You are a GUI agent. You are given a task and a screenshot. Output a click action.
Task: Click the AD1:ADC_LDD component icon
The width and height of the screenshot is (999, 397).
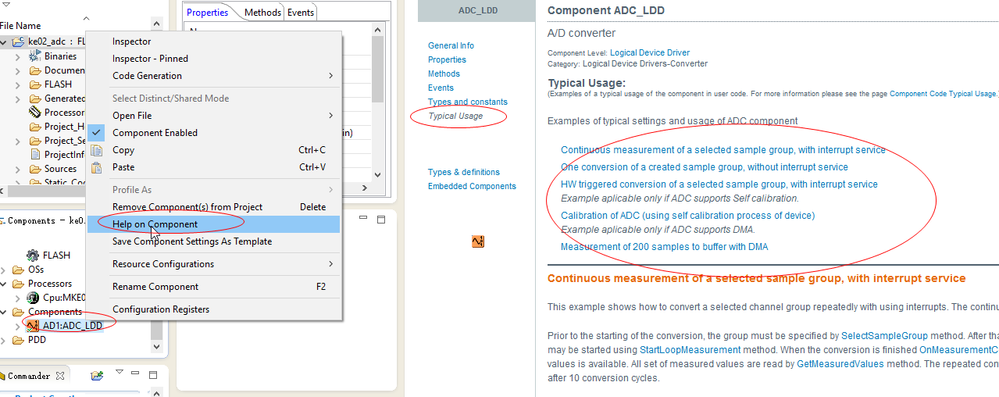pyautogui.click(x=33, y=326)
